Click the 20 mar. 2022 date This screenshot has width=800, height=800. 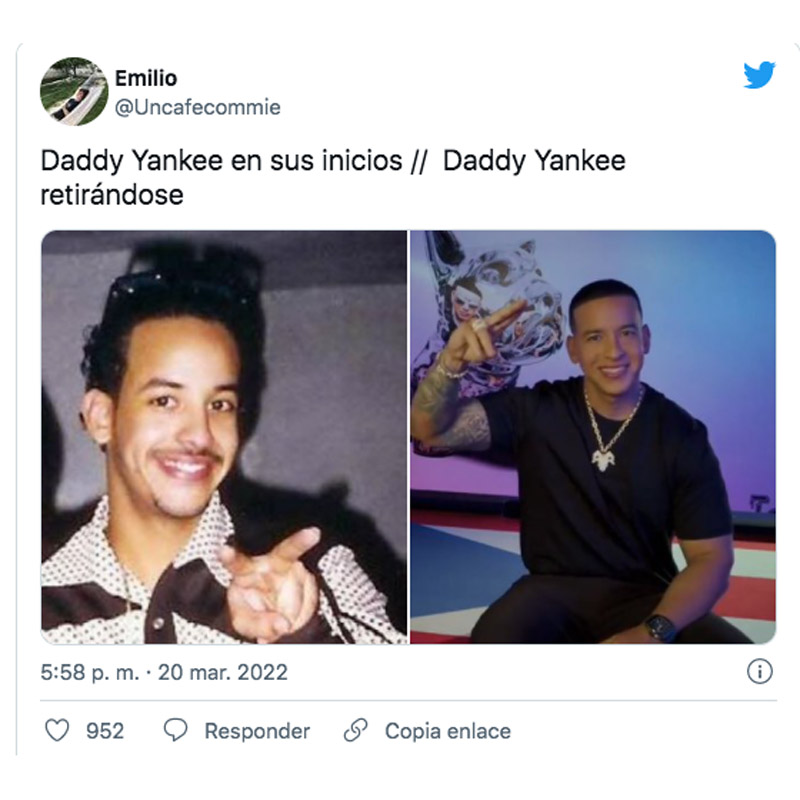pos(223,672)
